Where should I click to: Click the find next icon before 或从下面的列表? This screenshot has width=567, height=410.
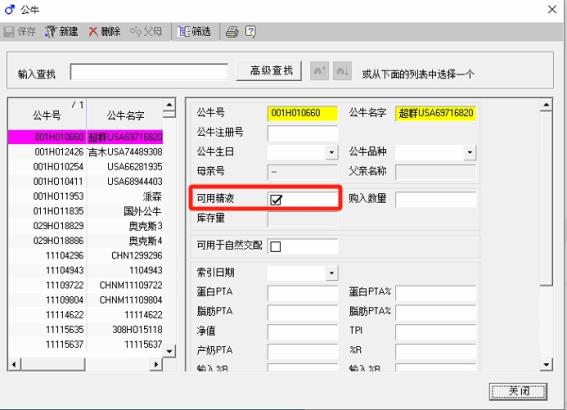click(x=342, y=71)
